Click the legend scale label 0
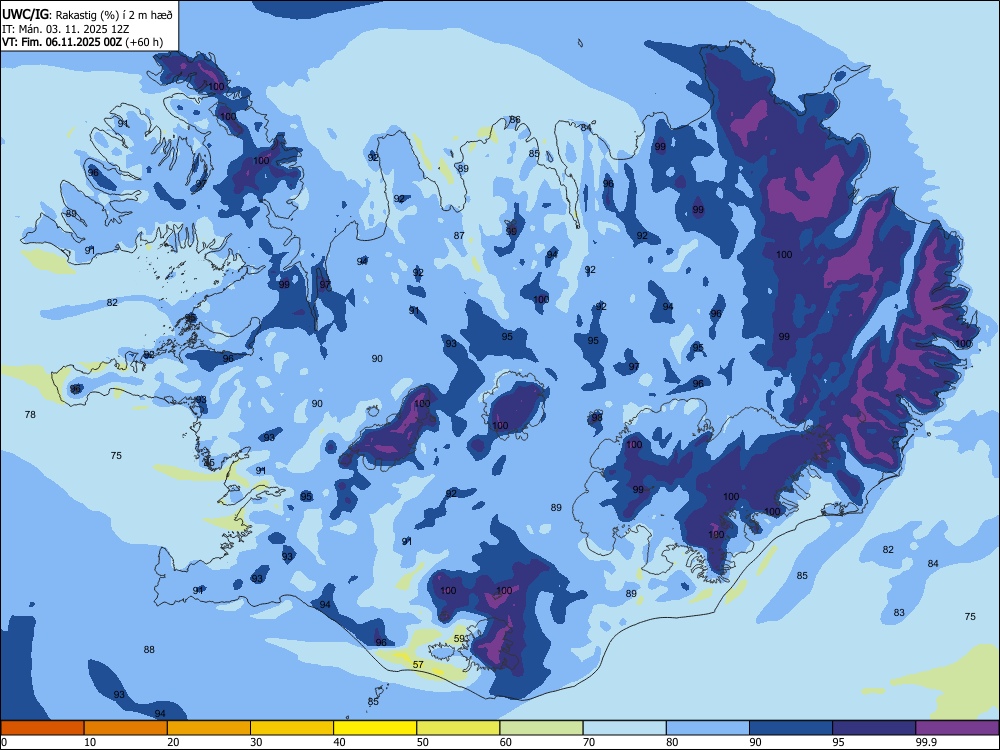The image size is (1000, 750). 4,742
